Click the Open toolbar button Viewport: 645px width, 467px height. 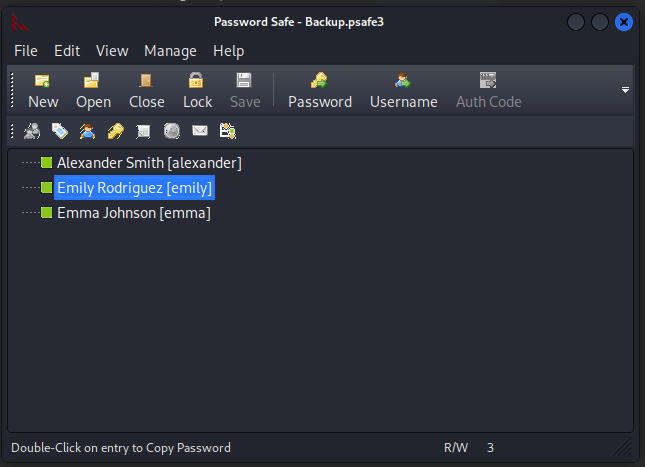click(x=93, y=91)
